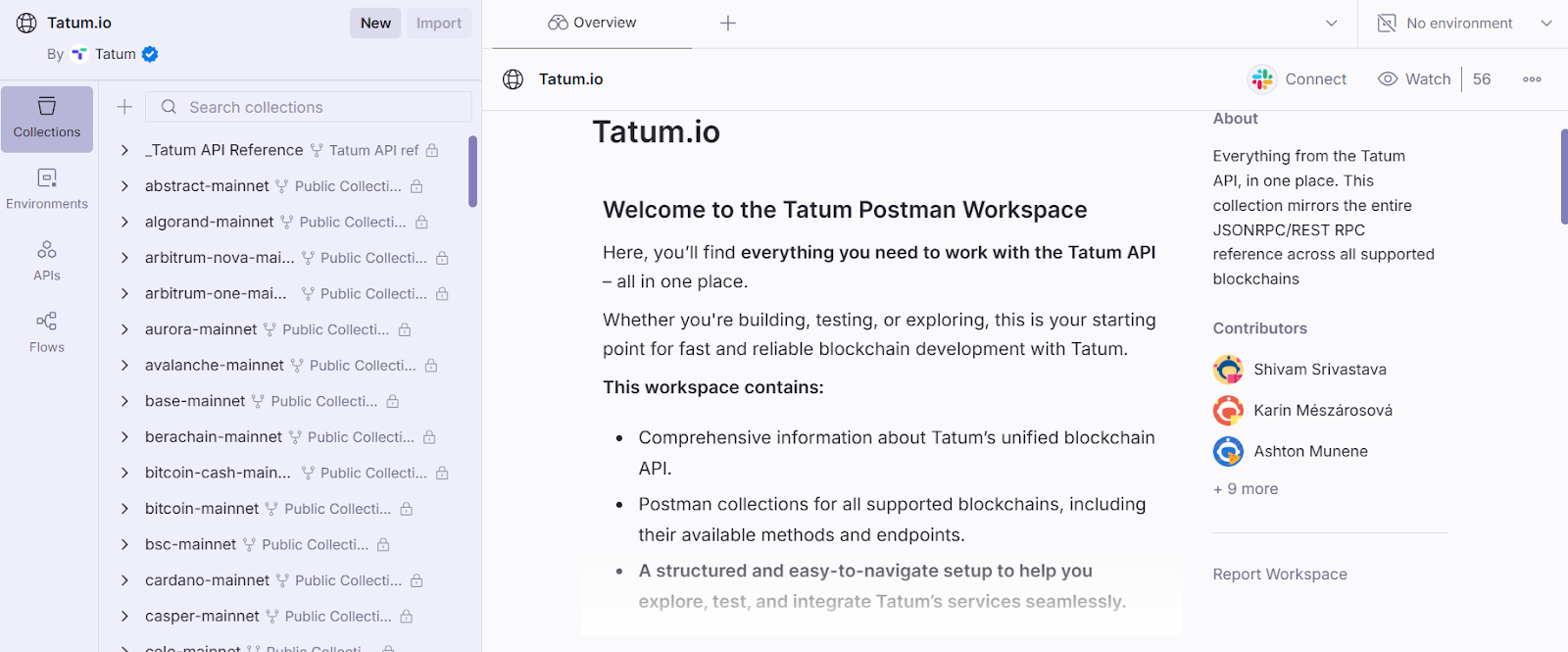Click the Connect button
Image resolution: width=1568 pixels, height=652 pixels.
coord(1298,79)
